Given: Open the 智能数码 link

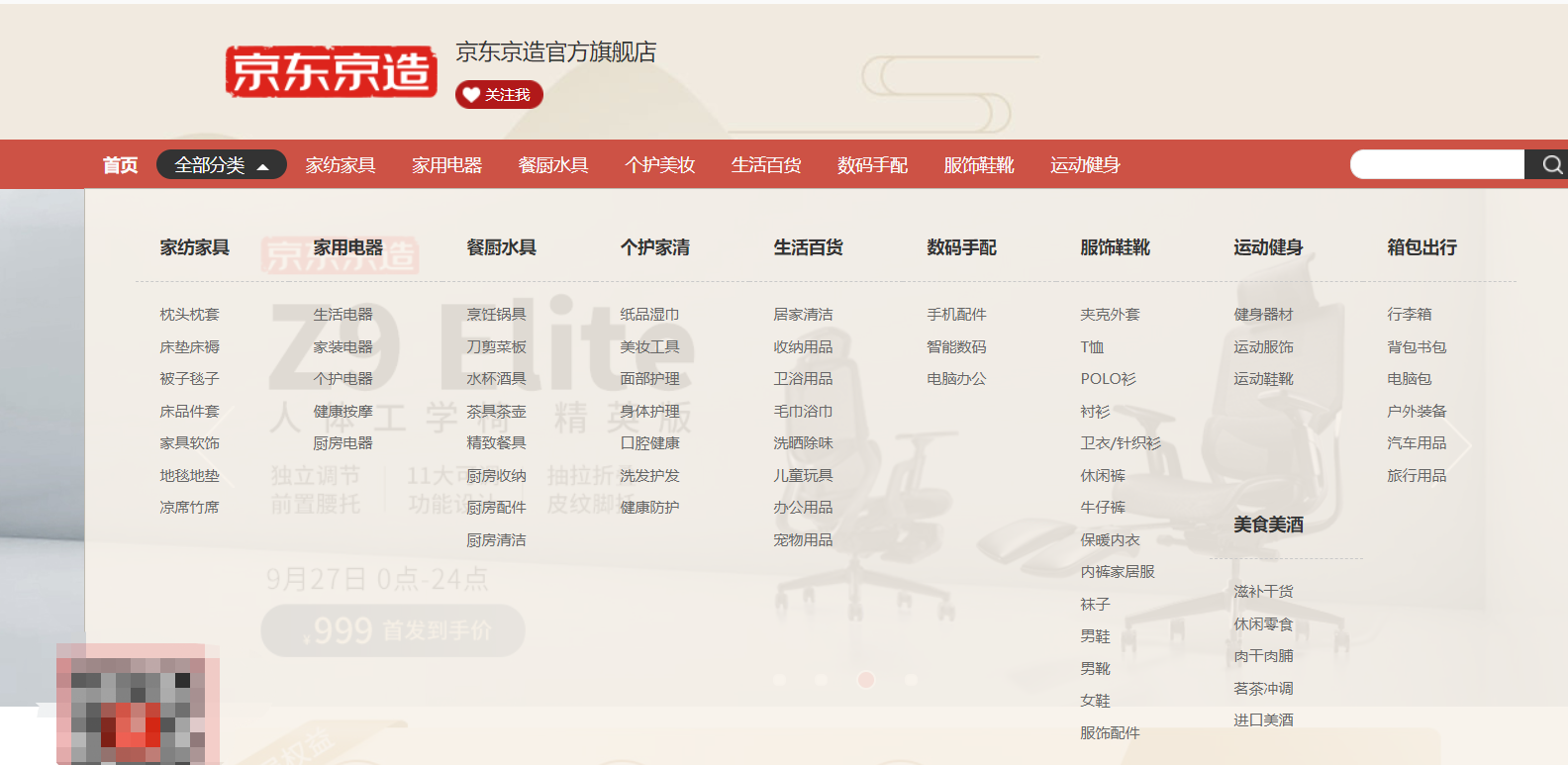Looking at the screenshot, I should tap(957, 347).
